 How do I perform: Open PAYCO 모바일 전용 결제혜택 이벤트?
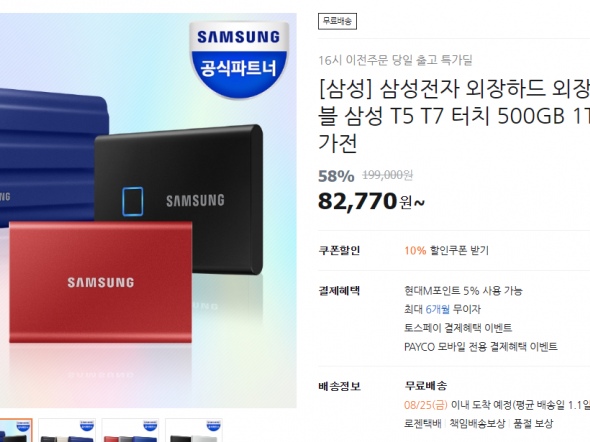[x=481, y=346]
